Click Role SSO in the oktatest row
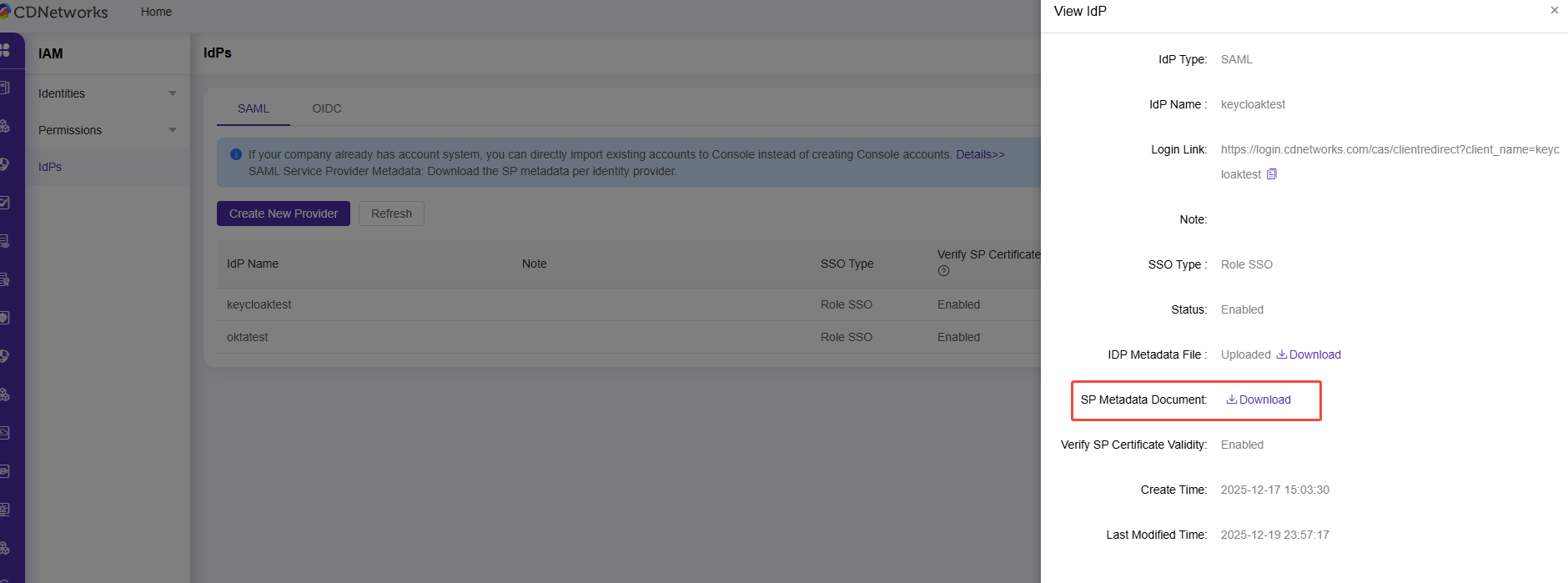1568x583 pixels. point(847,337)
